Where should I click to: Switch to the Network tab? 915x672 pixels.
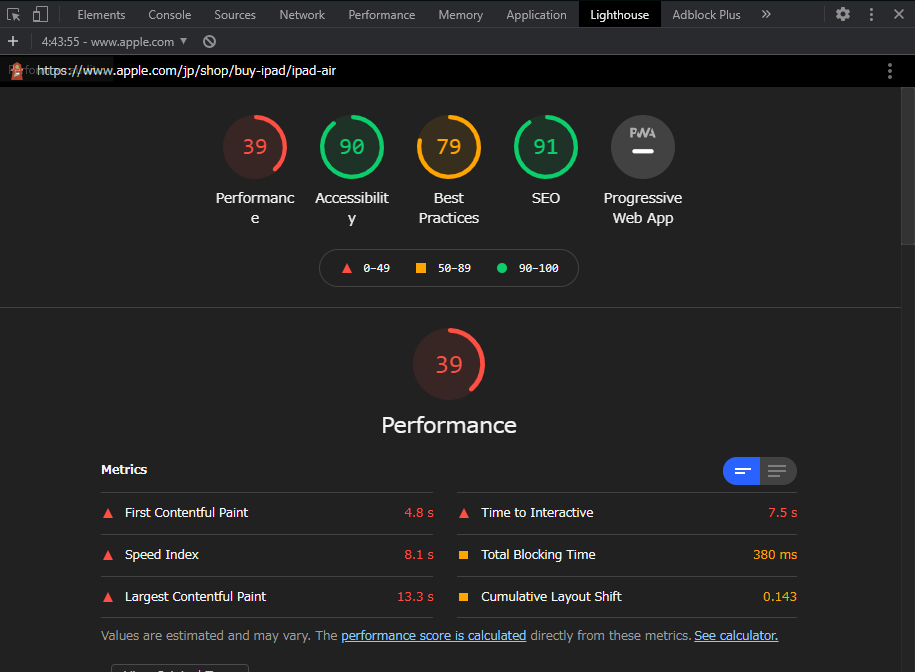pos(302,15)
